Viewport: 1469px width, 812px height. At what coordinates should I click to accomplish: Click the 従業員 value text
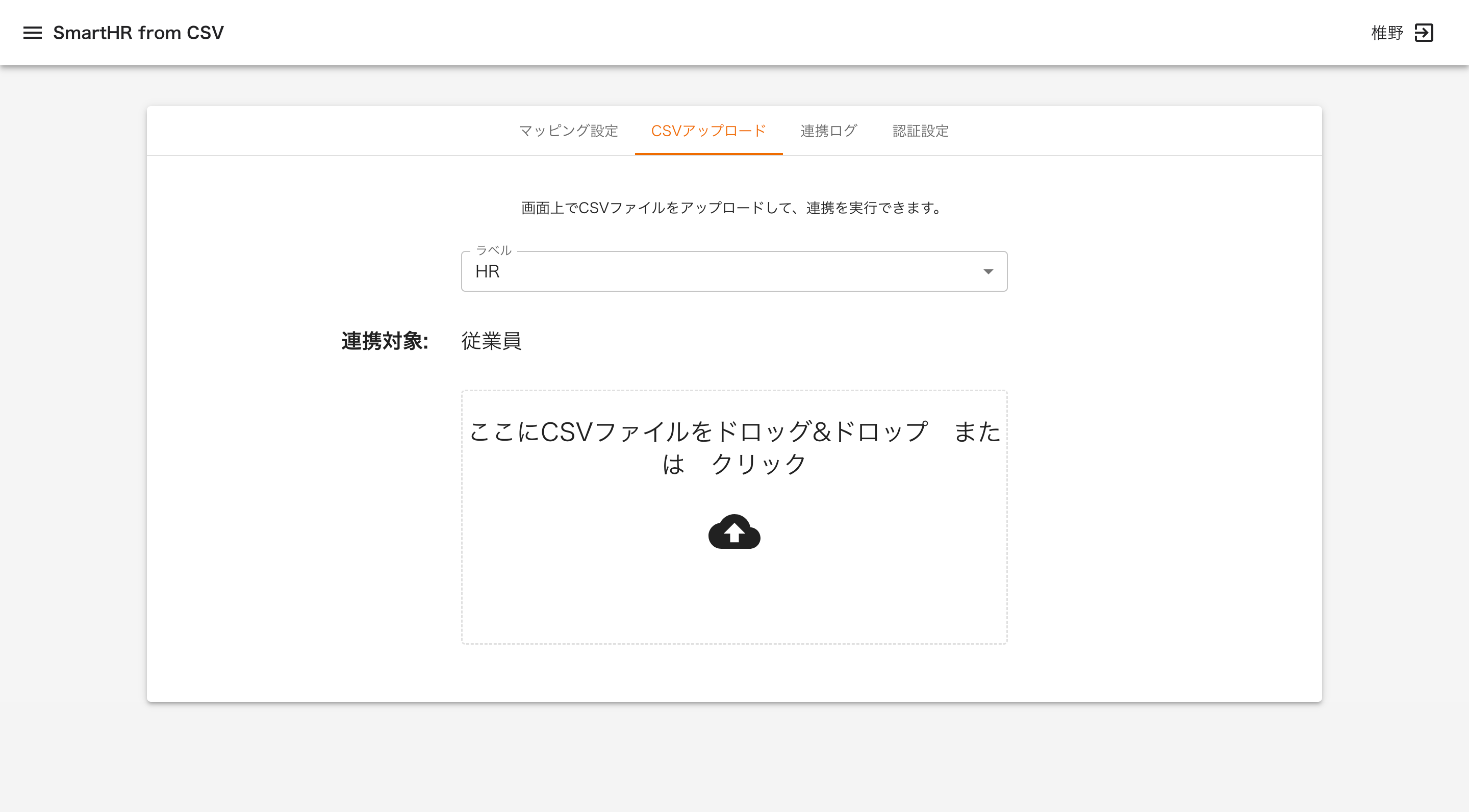(x=491, y=340)
